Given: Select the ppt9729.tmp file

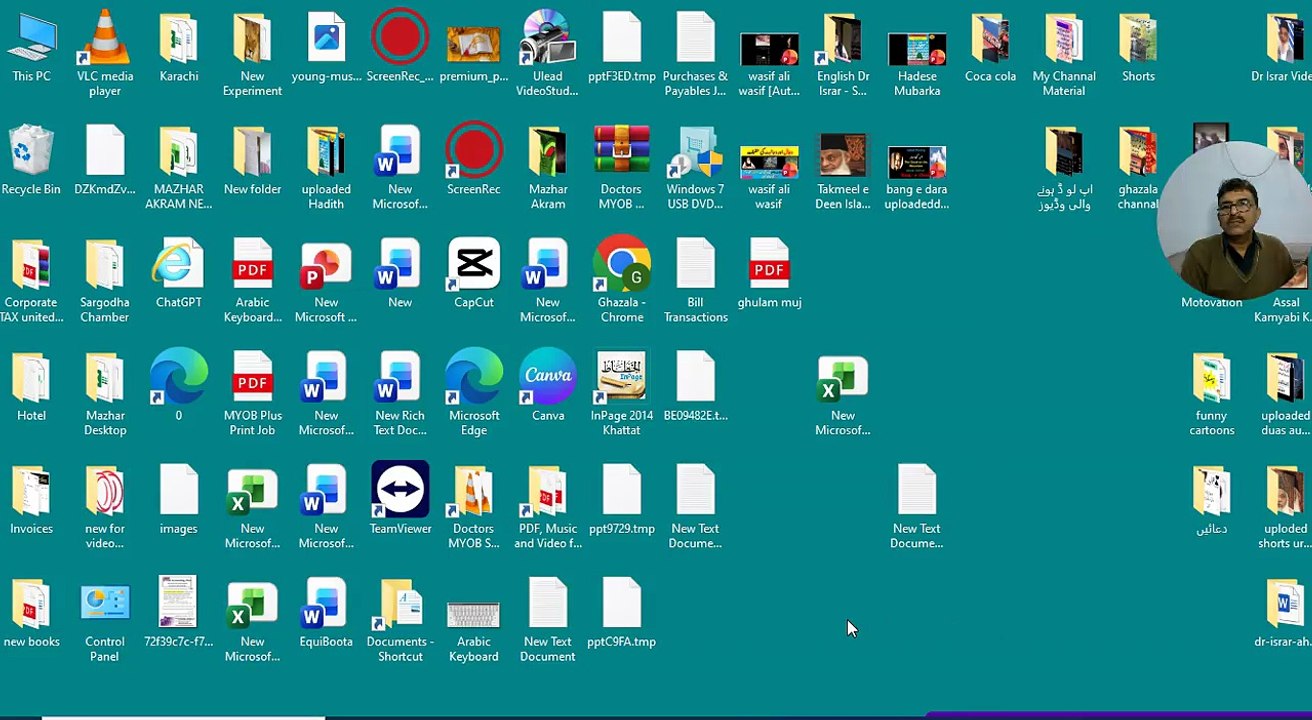Looking at the screenshot, I should coord(622,500).
